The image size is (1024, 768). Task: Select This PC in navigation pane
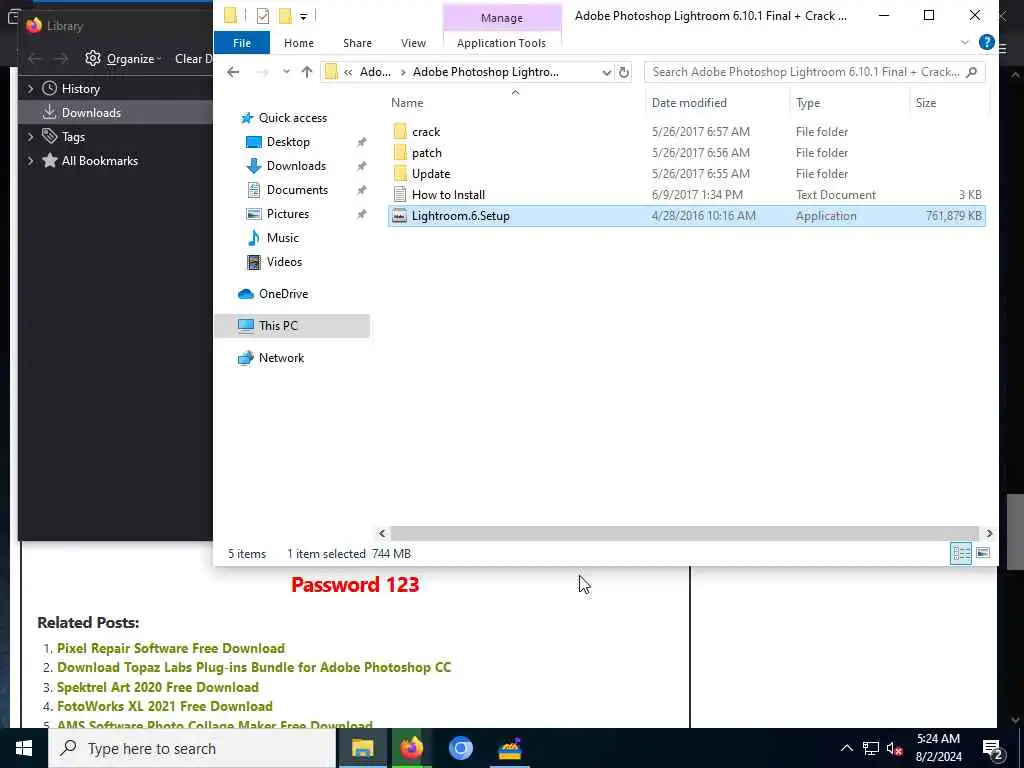(291, 326)
